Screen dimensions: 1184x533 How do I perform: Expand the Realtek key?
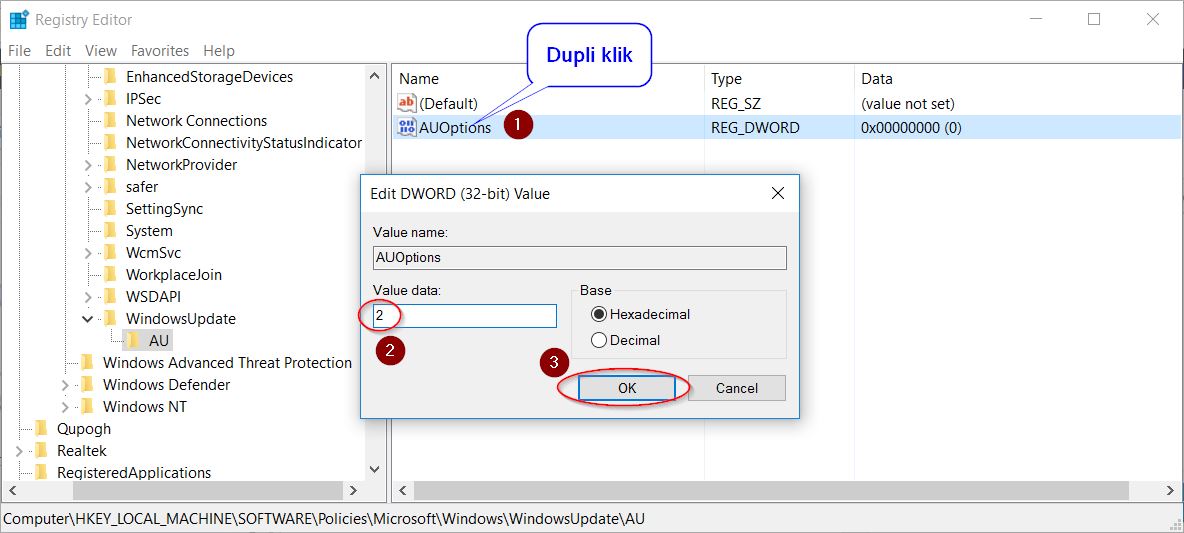19,451
